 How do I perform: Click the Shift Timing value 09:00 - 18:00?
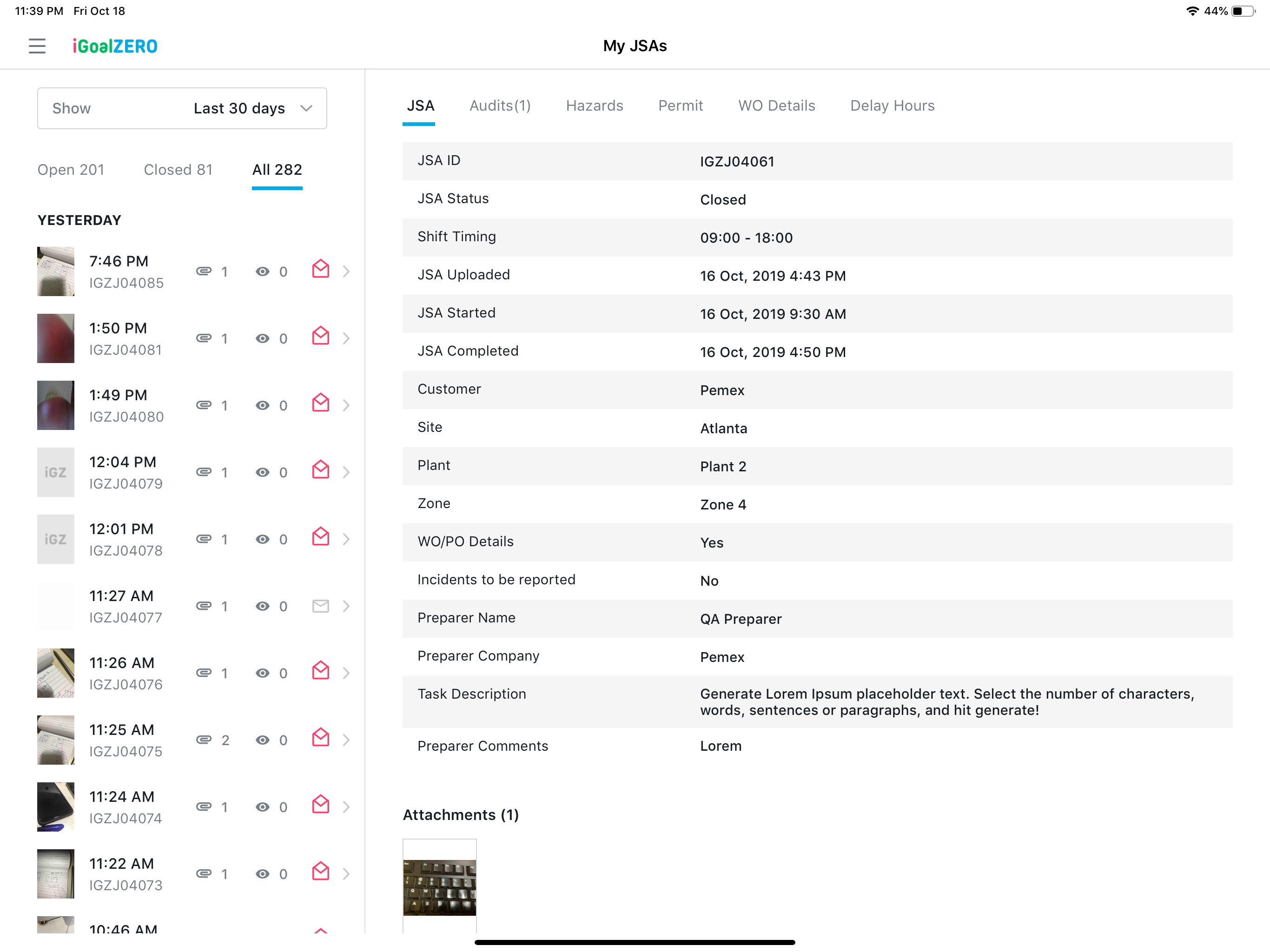(746, 238)
